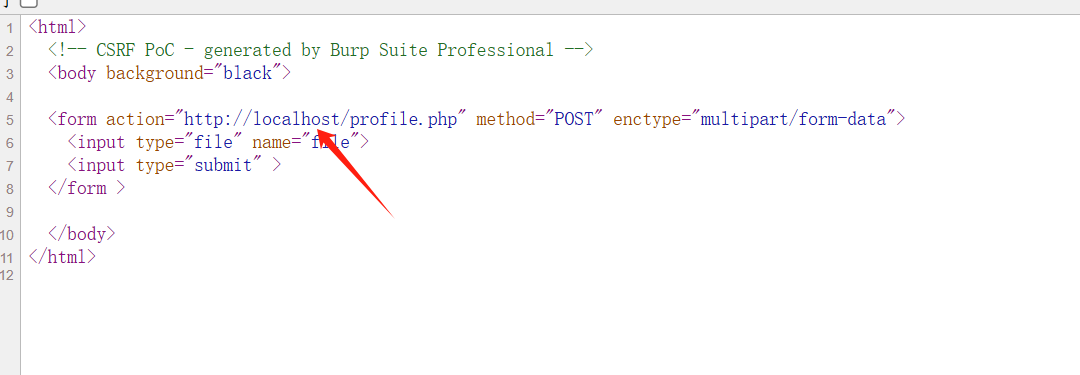
Task: Click the 'form' tag name on line 5
Action: (76, 119)
